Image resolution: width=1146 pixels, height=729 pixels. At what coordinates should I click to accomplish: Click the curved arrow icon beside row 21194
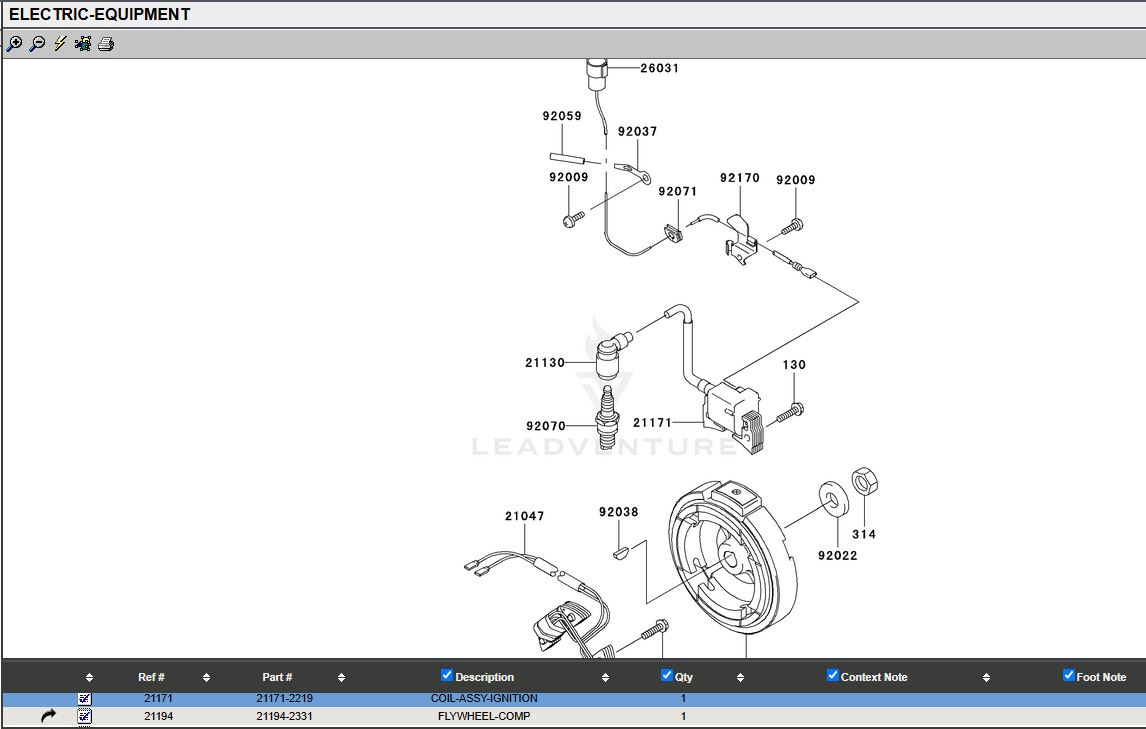[48, 716]
